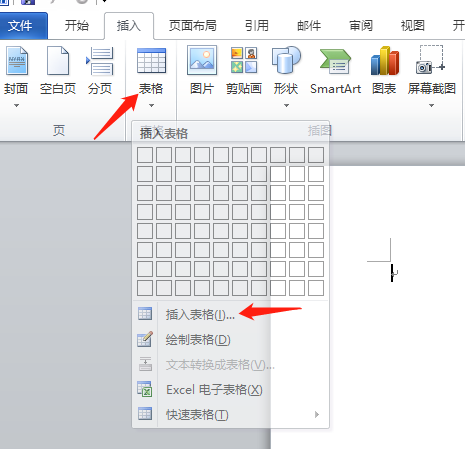Click the 封面 cover page icon
Viewport: 465px width, 449px height.
17,61
